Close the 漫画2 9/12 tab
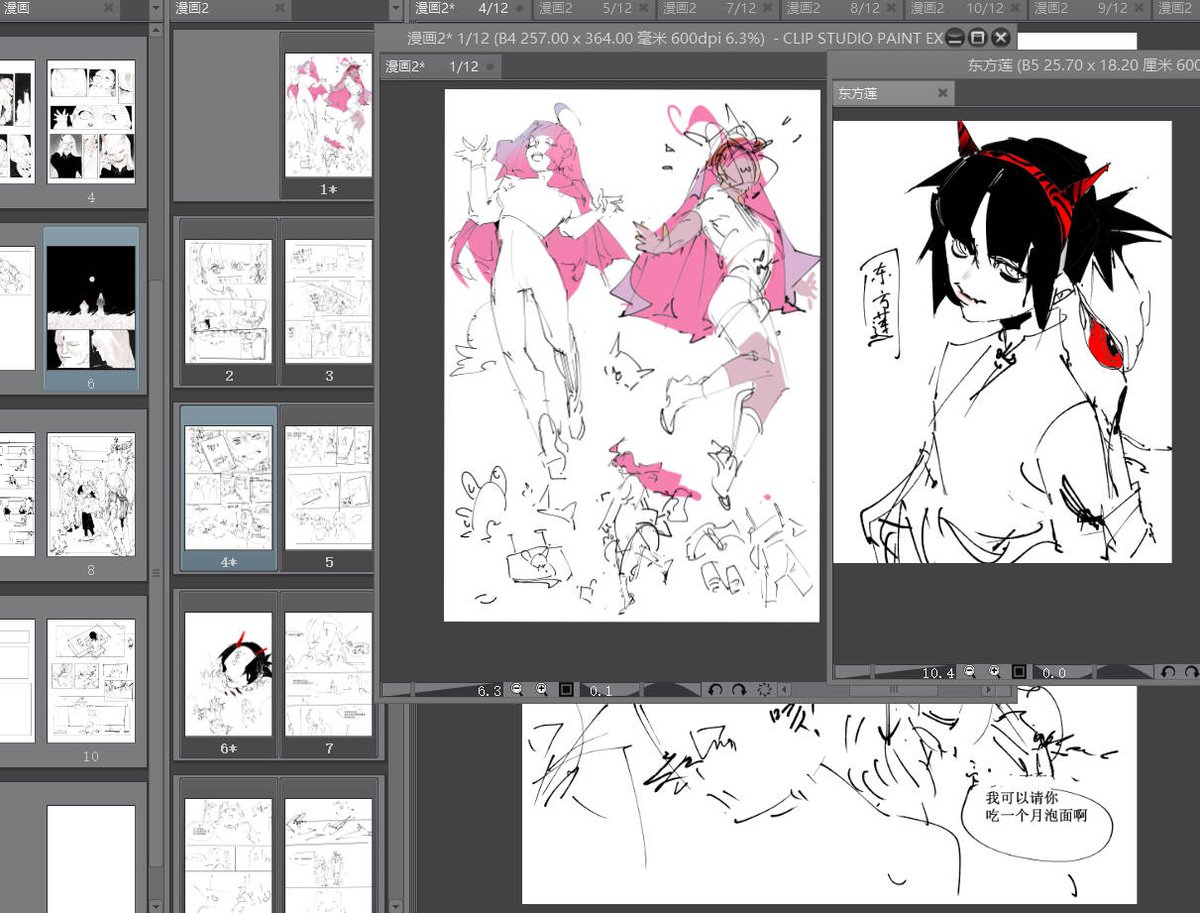1200x913 pixels. [x=1139, y=9]
